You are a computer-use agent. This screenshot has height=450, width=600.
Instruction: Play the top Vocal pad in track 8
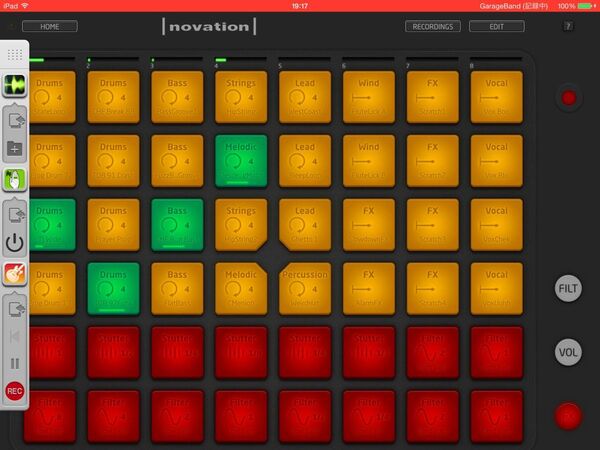497,97
